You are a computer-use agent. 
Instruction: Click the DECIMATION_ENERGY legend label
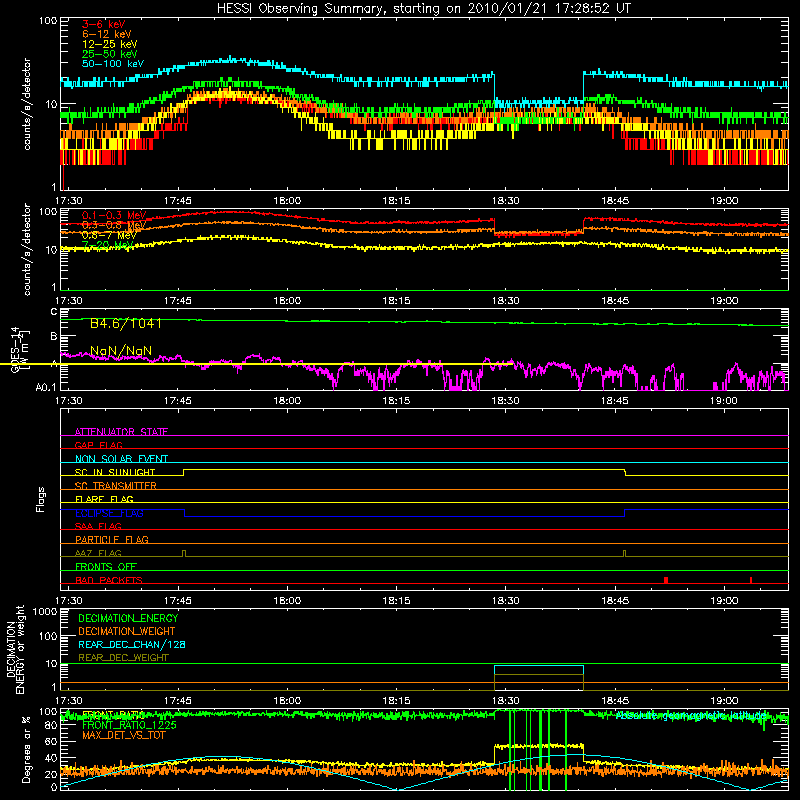pyautogui.click(x=128, y=618)
